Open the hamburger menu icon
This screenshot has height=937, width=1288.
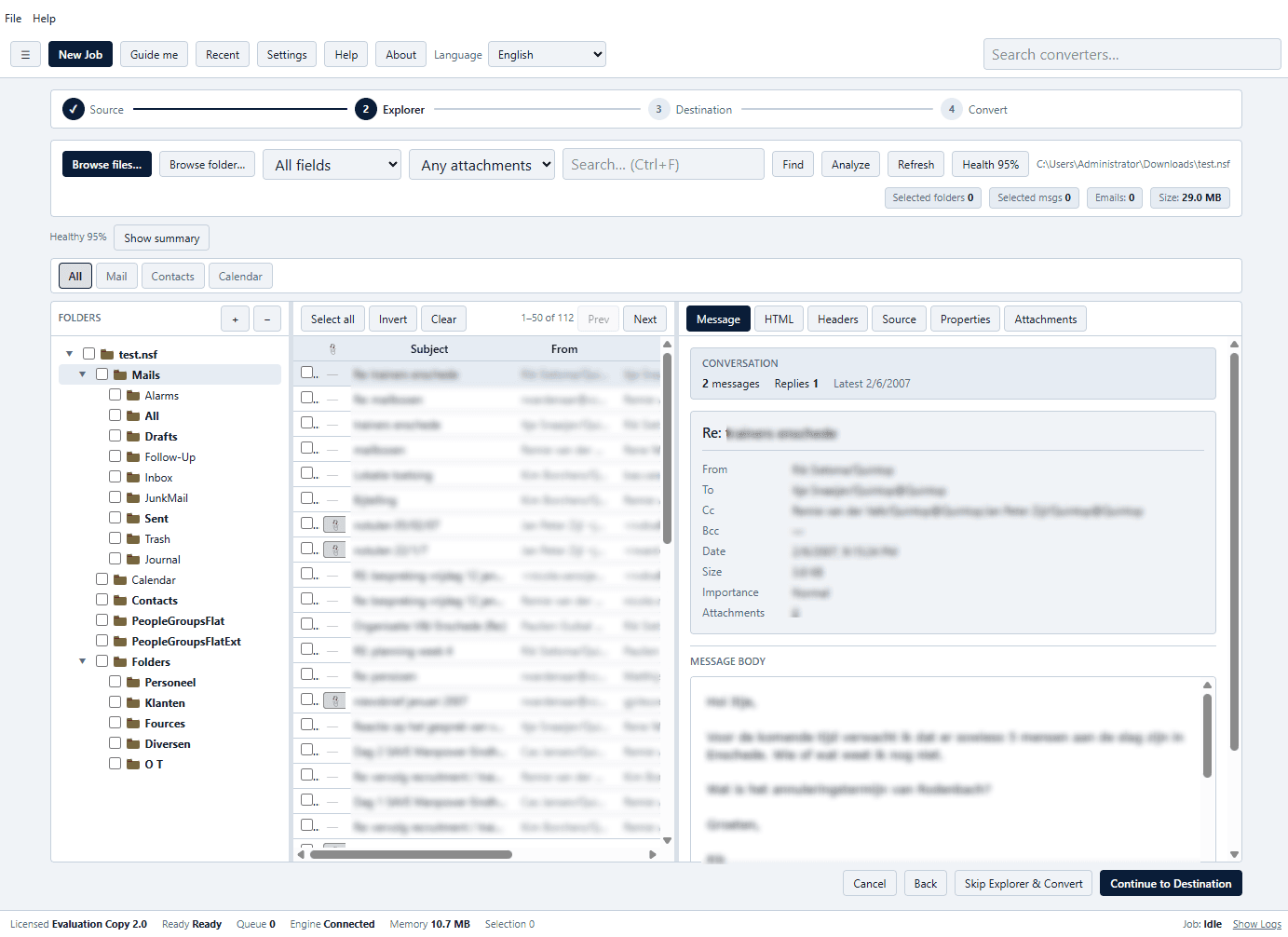[x=25, y=55]
